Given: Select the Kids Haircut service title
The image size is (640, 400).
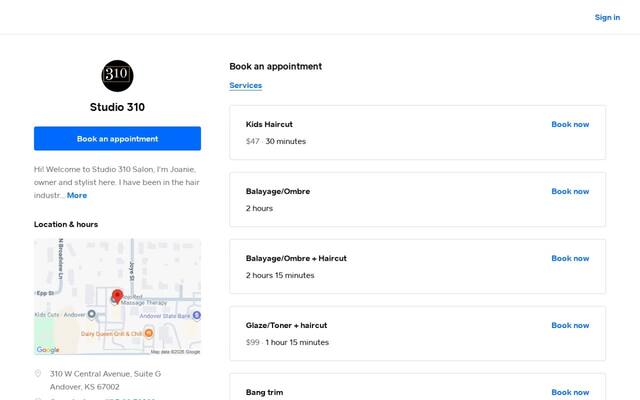Looking at the screenshot, I should [269, 124].
